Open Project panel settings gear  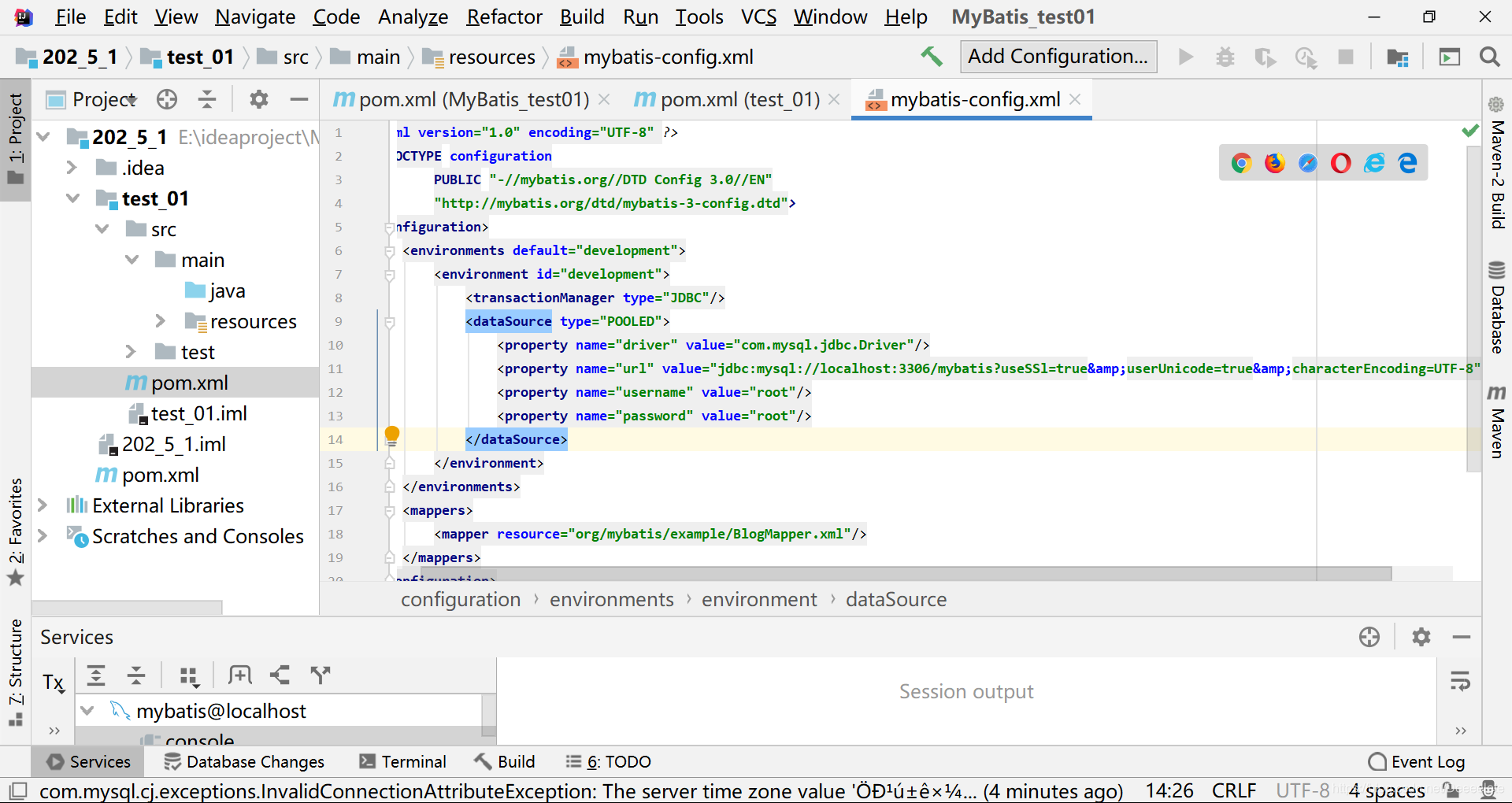[x=258, y=99]
